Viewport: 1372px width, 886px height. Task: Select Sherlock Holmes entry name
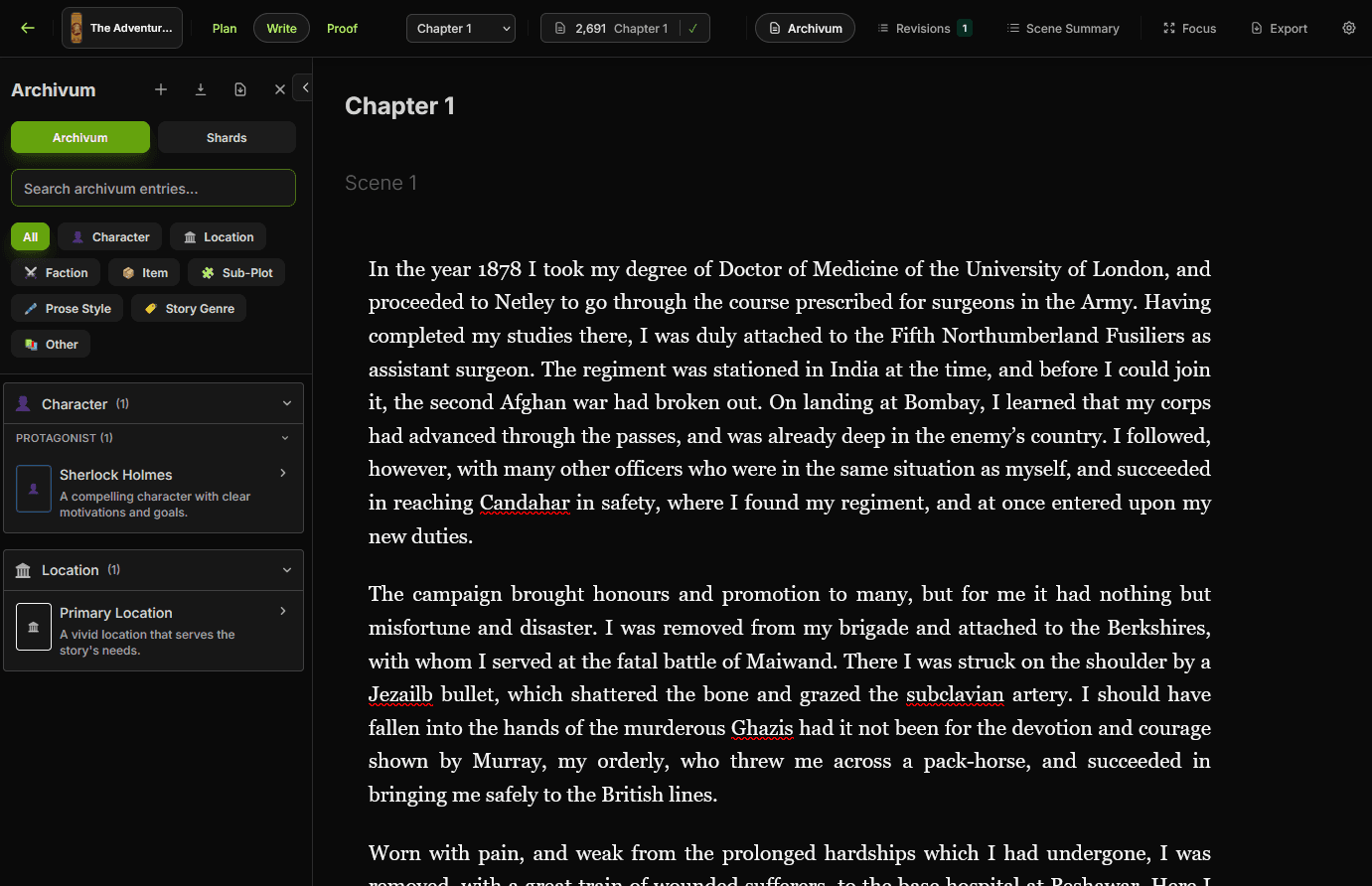[115, 475]
